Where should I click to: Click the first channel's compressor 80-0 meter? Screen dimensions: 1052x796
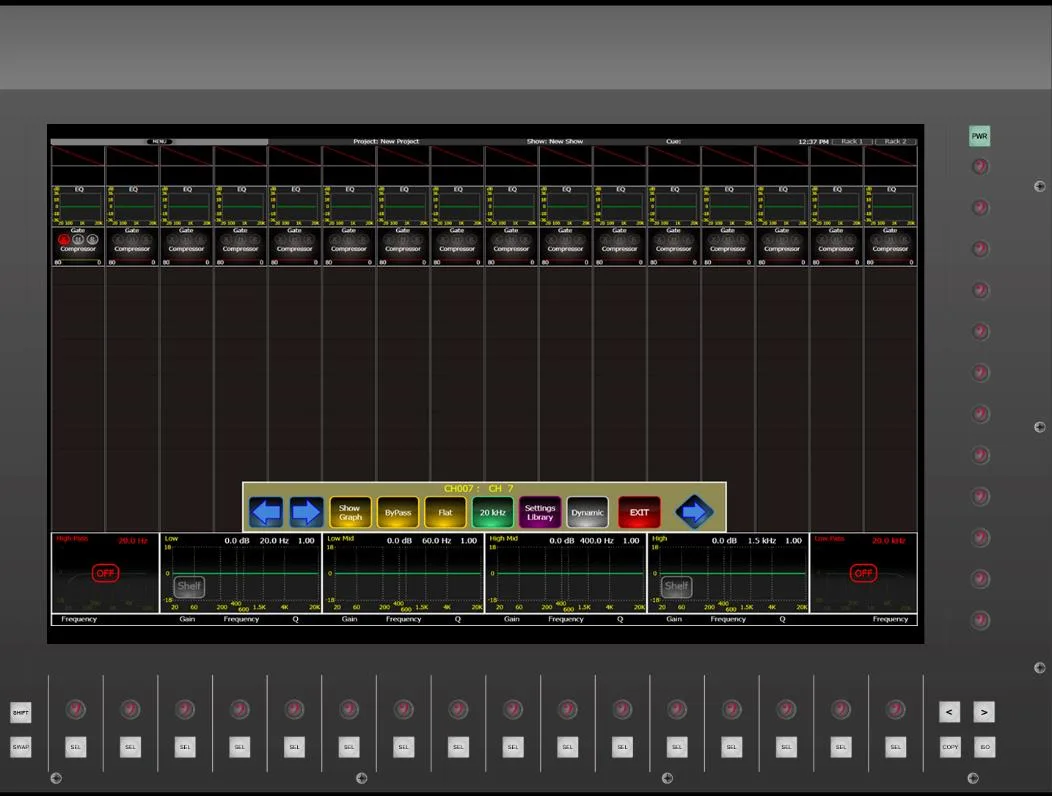(x=78, y=262)
